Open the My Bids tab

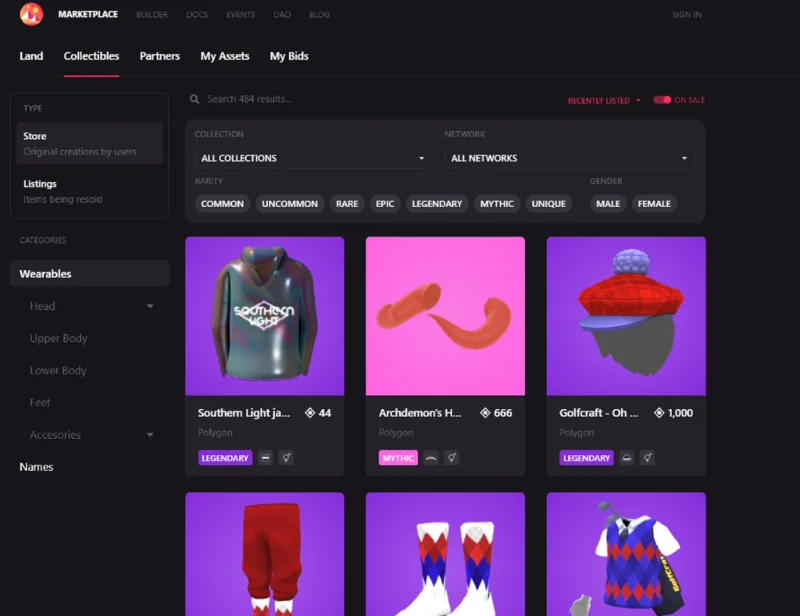coord(289,56)
